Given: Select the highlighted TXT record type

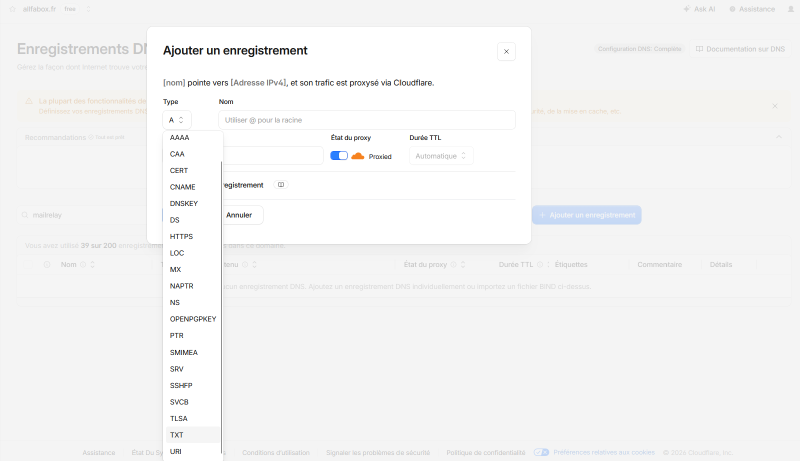Looking at the screenshot, I should coord(192,435).
